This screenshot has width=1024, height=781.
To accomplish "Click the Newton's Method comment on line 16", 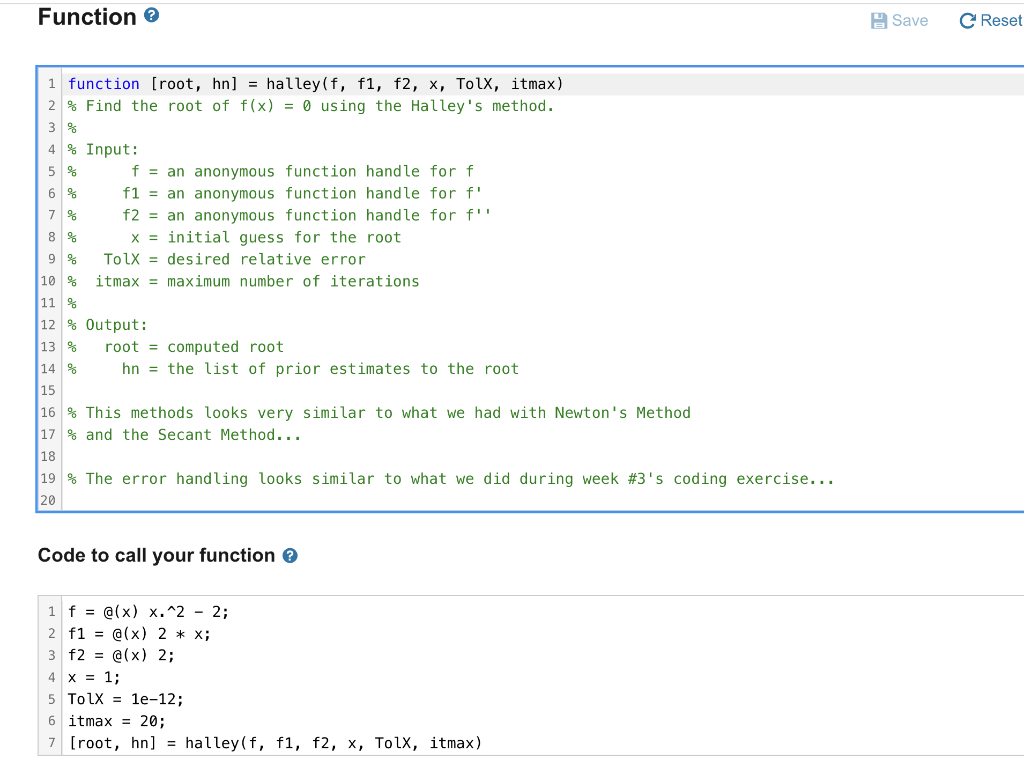I will tap(380, 412).
